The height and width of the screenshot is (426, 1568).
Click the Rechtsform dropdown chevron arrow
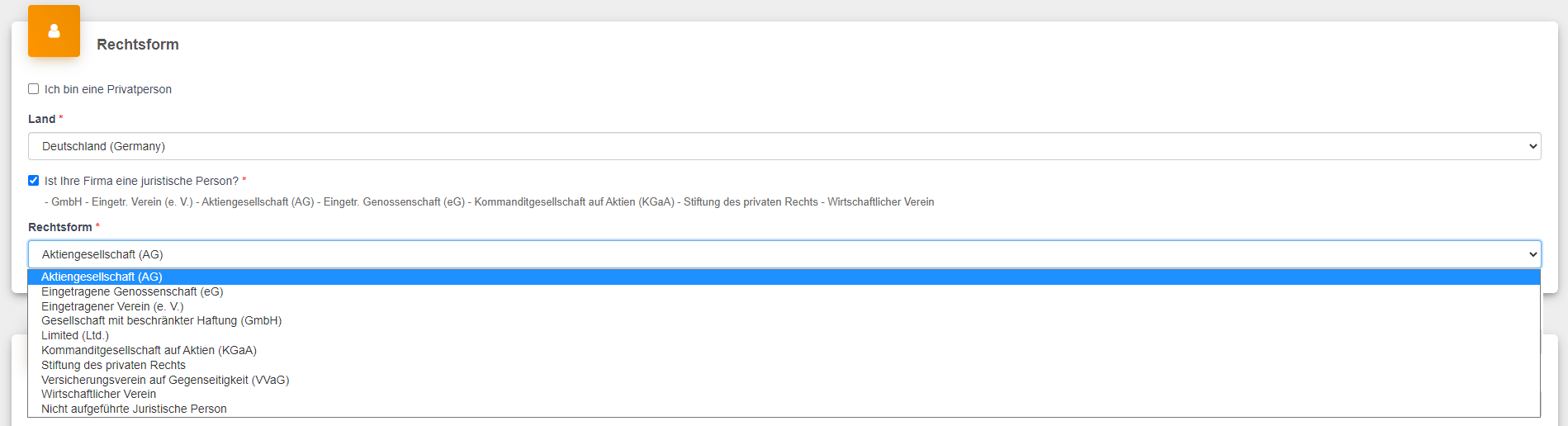point(1532,254)
